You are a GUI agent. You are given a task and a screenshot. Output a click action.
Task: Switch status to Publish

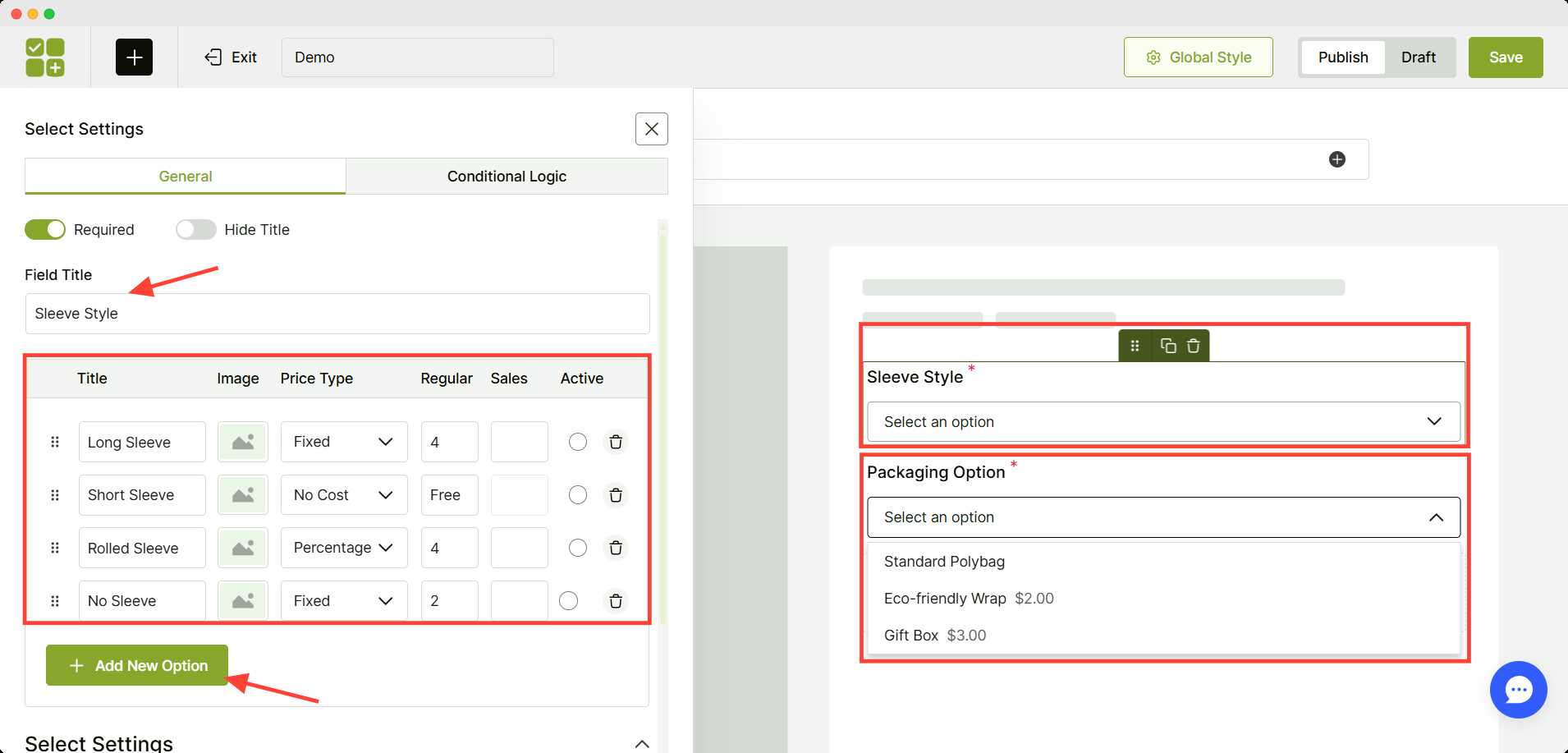tap(1343, 57)
